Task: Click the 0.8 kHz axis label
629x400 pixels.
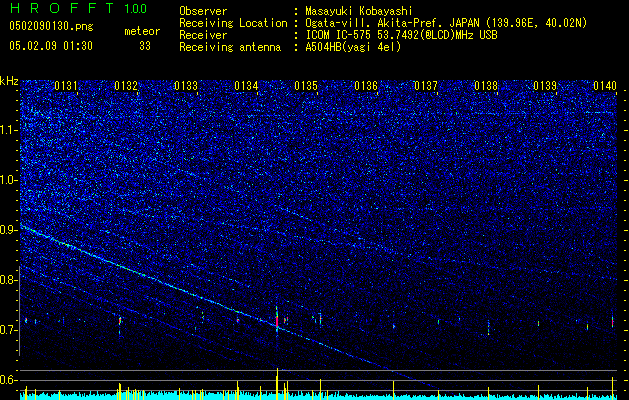Action: click(9, 280)
